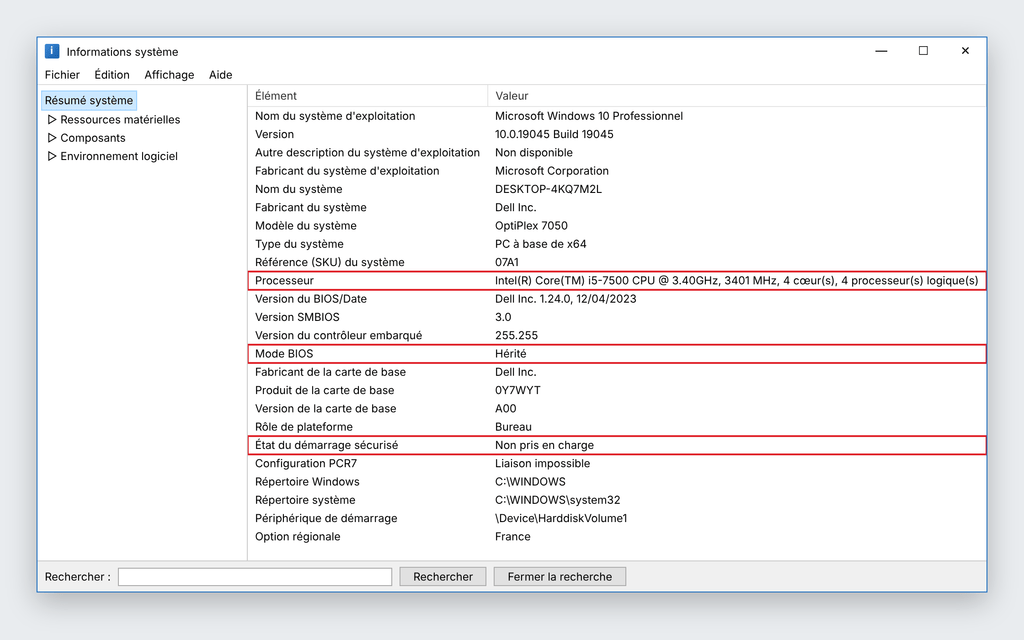This screenshot has width=1024, height=640.
Task: Click the value 10.0.19045 Build 19045
Action: tap(554, 134)
